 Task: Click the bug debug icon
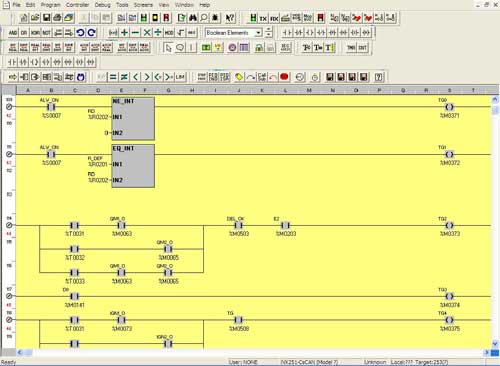[215, 18]
